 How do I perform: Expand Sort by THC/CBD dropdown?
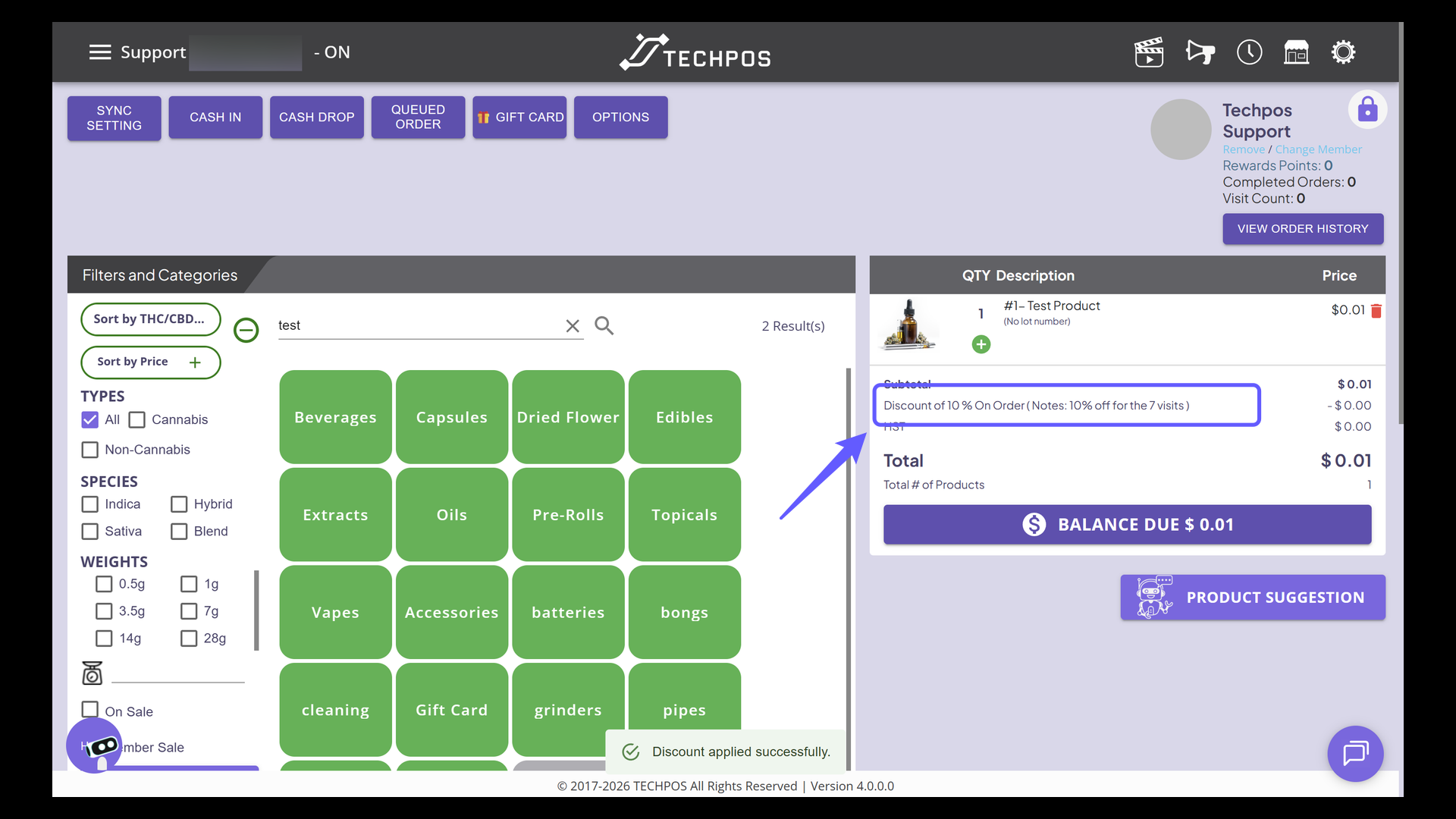tap(150, 319)
